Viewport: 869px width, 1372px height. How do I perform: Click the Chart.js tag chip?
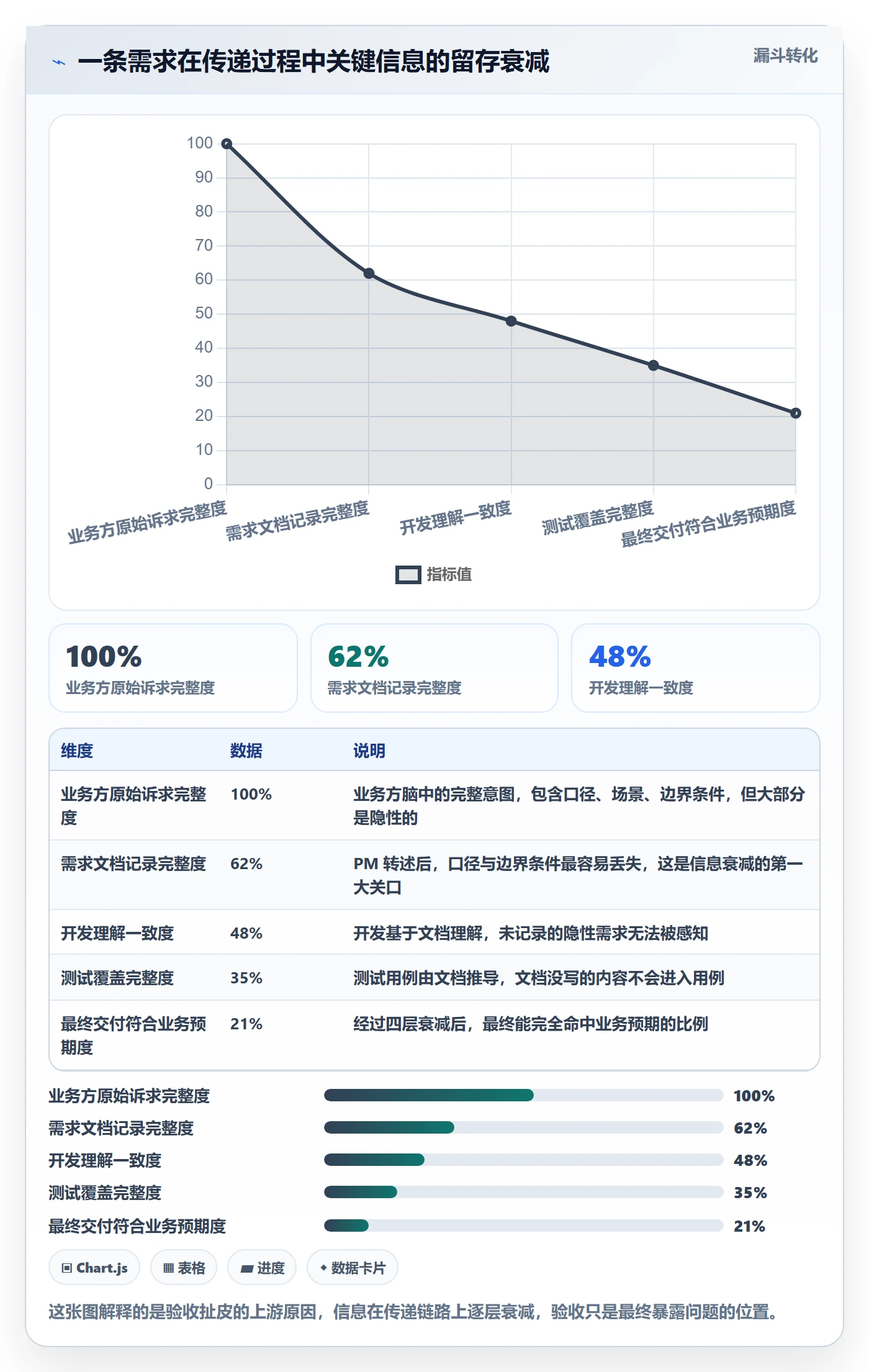(94, 1267)
